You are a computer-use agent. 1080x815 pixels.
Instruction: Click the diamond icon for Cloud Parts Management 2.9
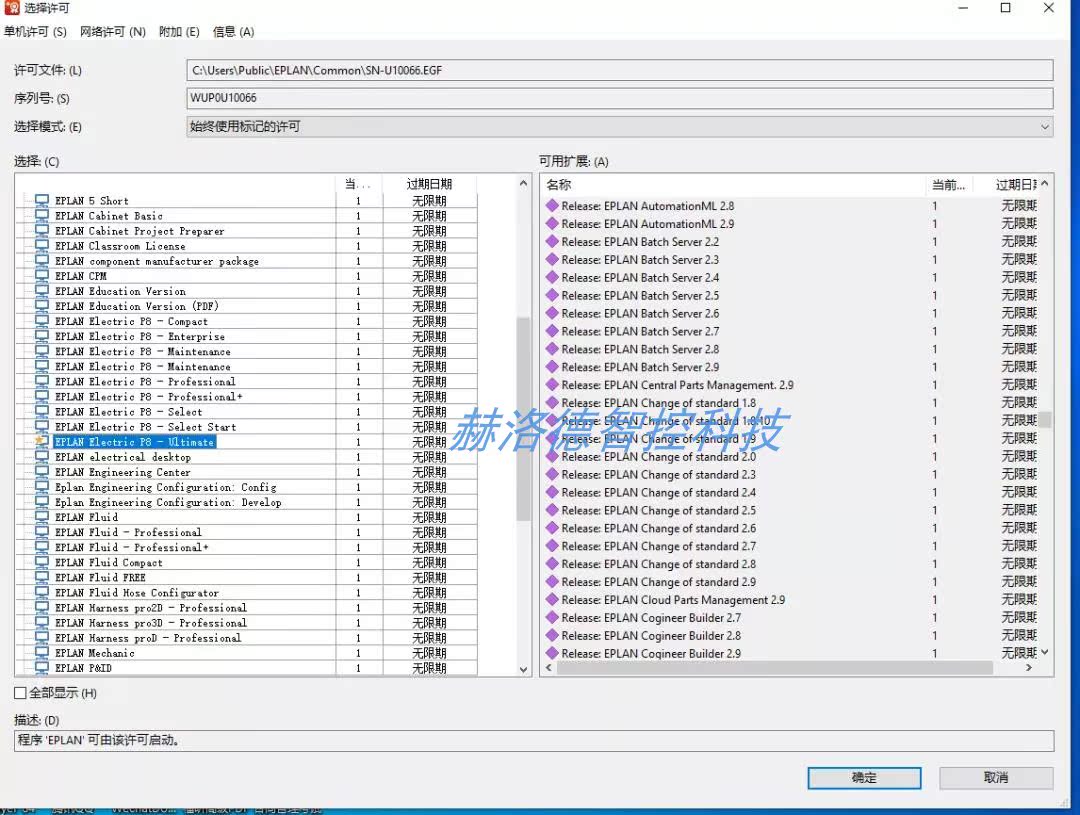click(x=552, y=599)
